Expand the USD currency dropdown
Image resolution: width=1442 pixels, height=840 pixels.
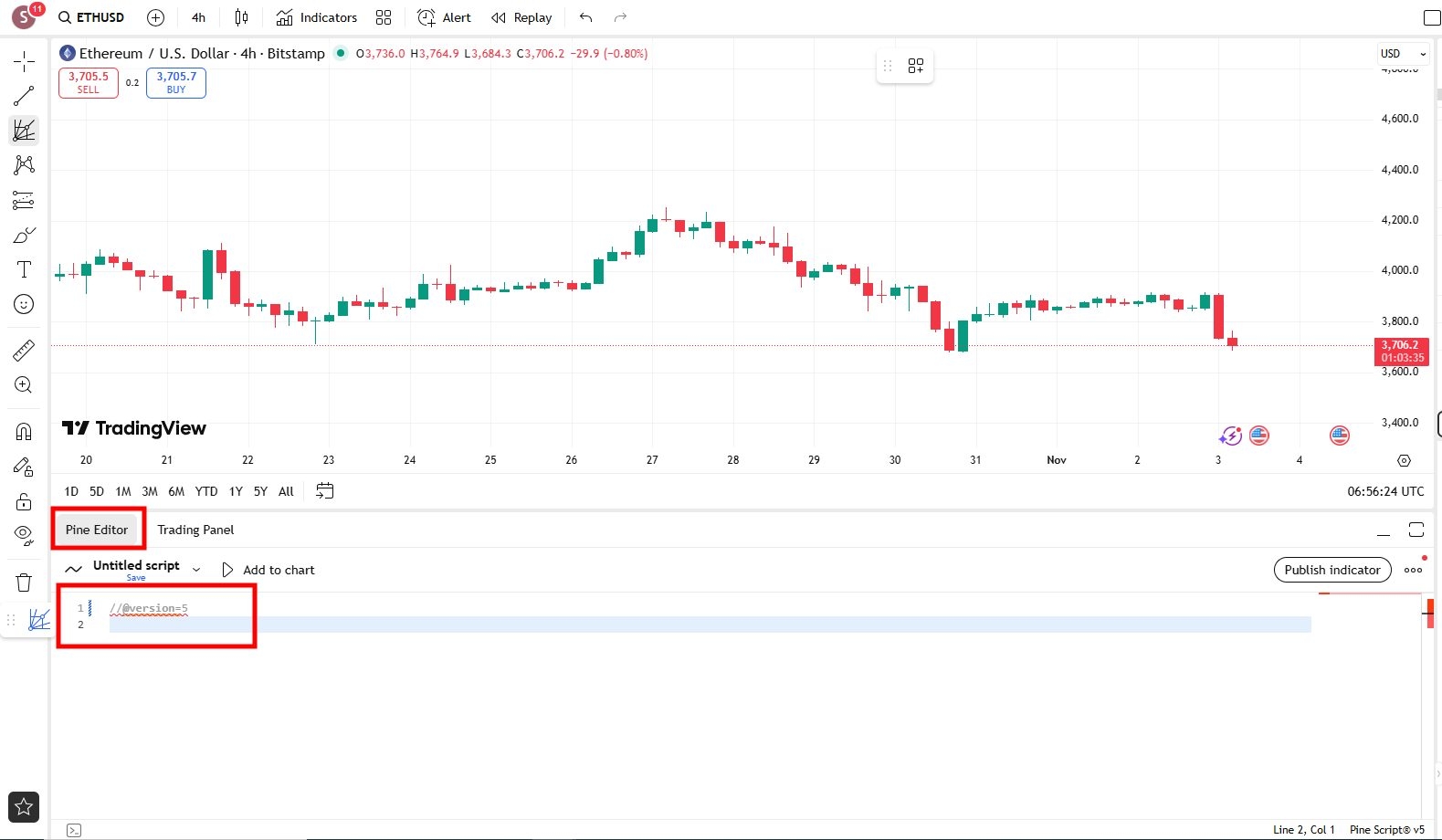click(x=1403, y=54)
